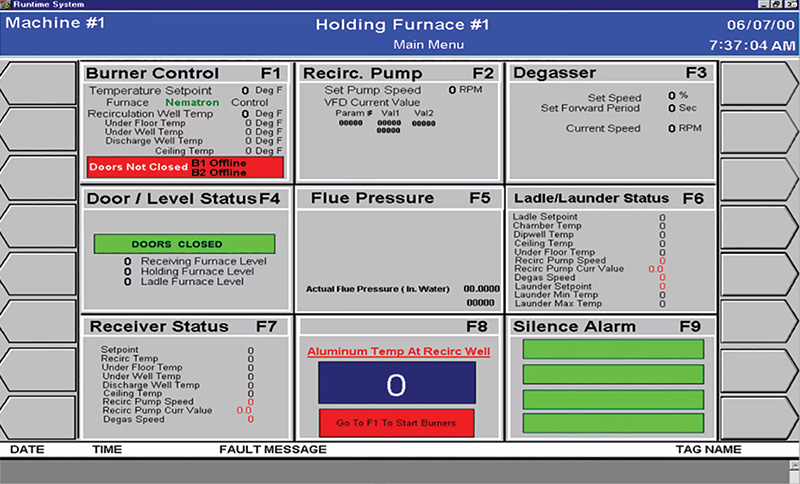Open the Burner Control F1 panel
800x484 pixels.
tap(186, 73)
